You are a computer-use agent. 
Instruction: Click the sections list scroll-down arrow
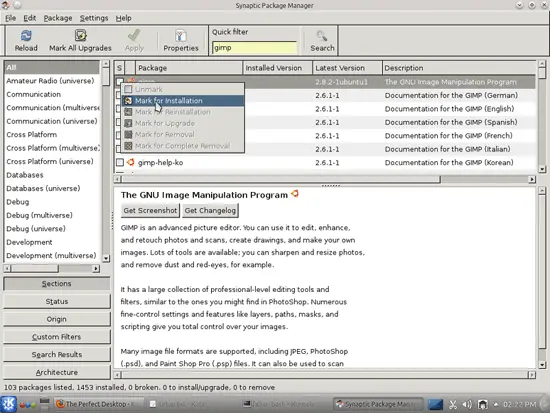click(106, 258)
